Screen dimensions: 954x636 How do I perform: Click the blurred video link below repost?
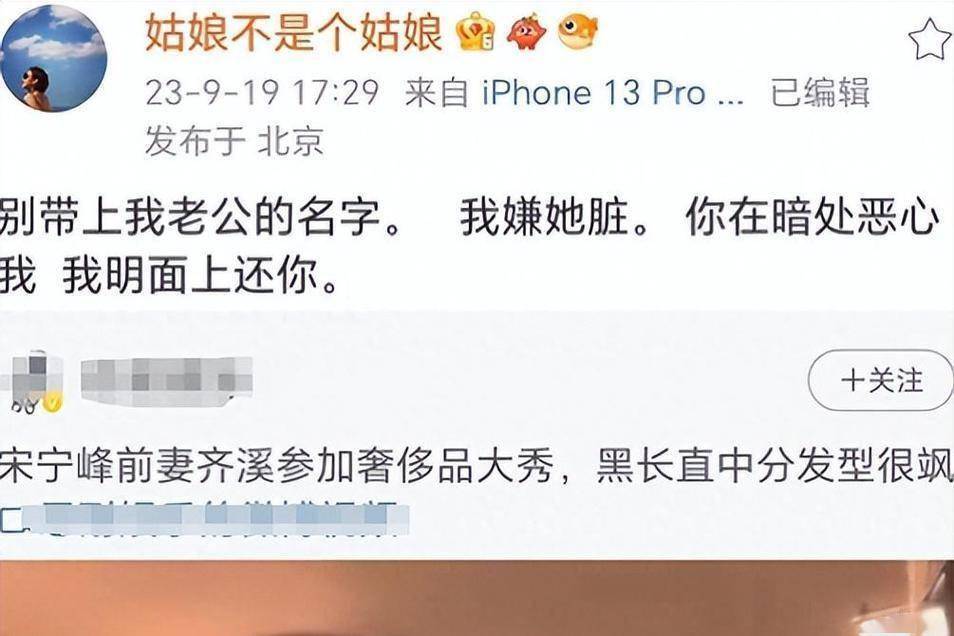[218, 518]
